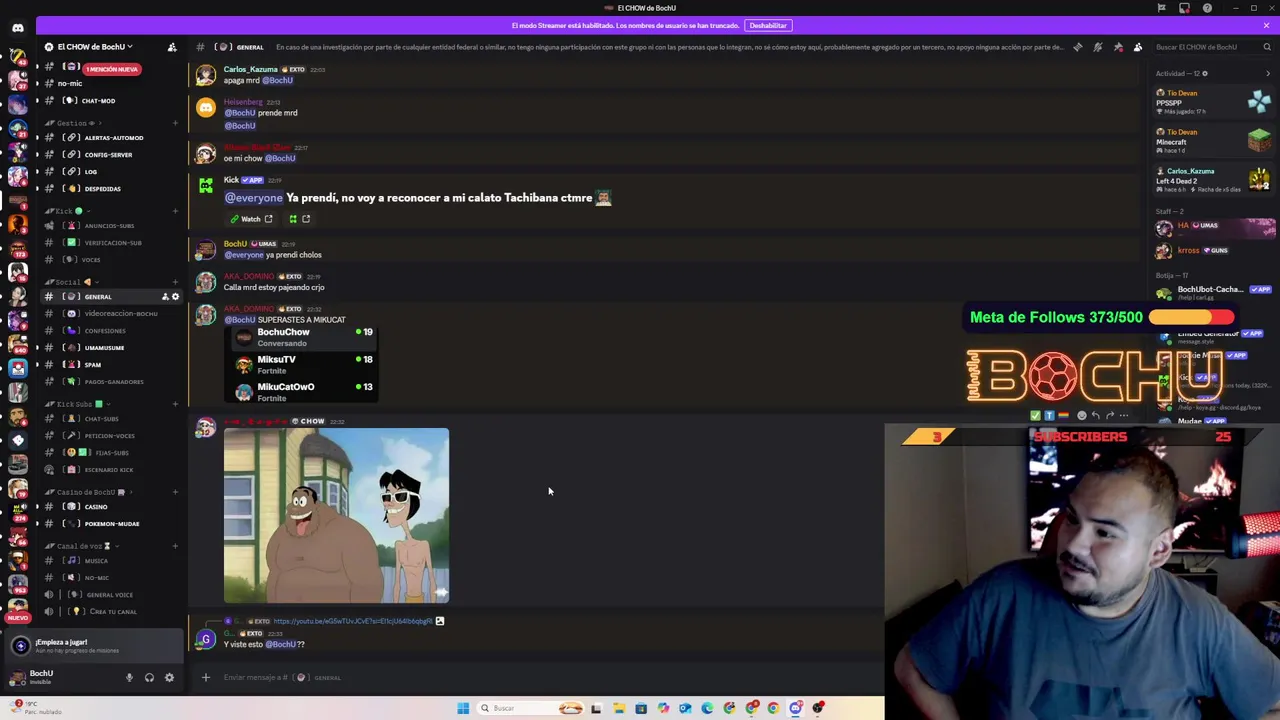Open Tio Devan Minecraft activity card
Viewport: 1280px width, 720px height.
(1213, 141)
